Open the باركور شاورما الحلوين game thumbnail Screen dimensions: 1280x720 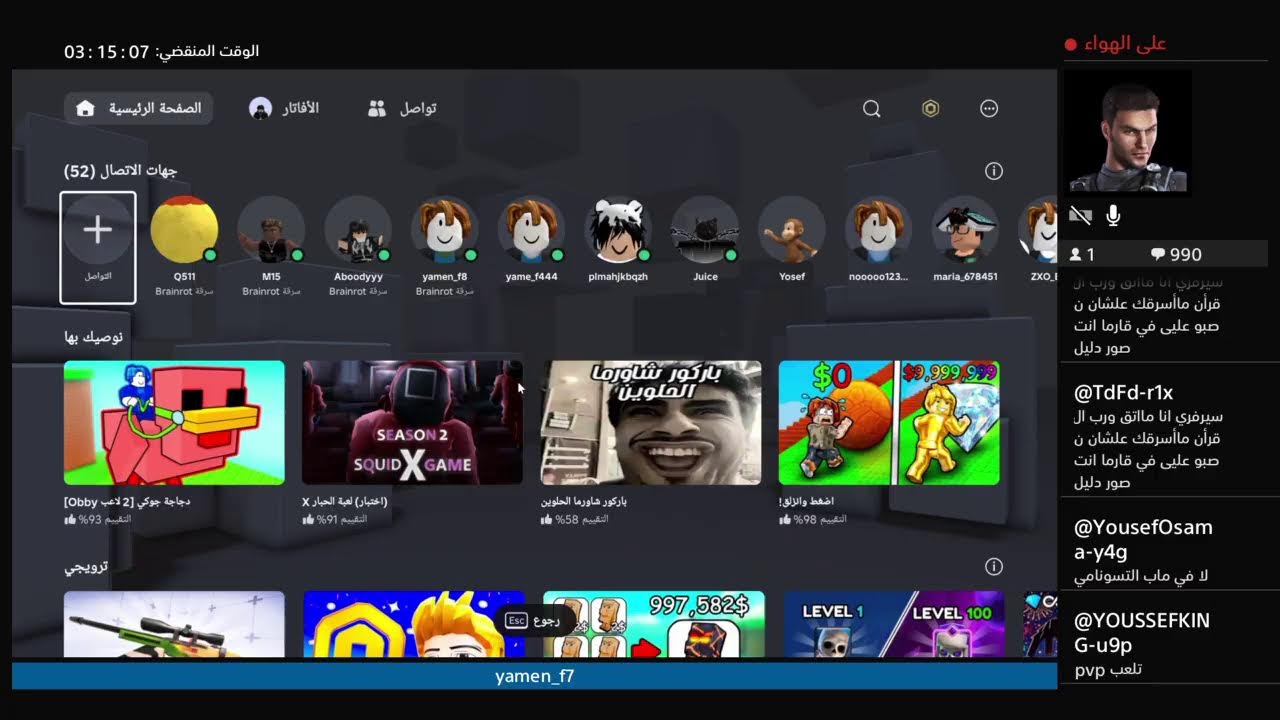651,423
